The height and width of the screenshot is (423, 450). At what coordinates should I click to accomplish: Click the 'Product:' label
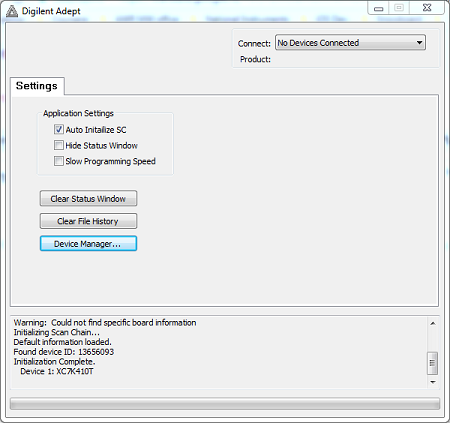pyautogui.click(x=255, y=59)
